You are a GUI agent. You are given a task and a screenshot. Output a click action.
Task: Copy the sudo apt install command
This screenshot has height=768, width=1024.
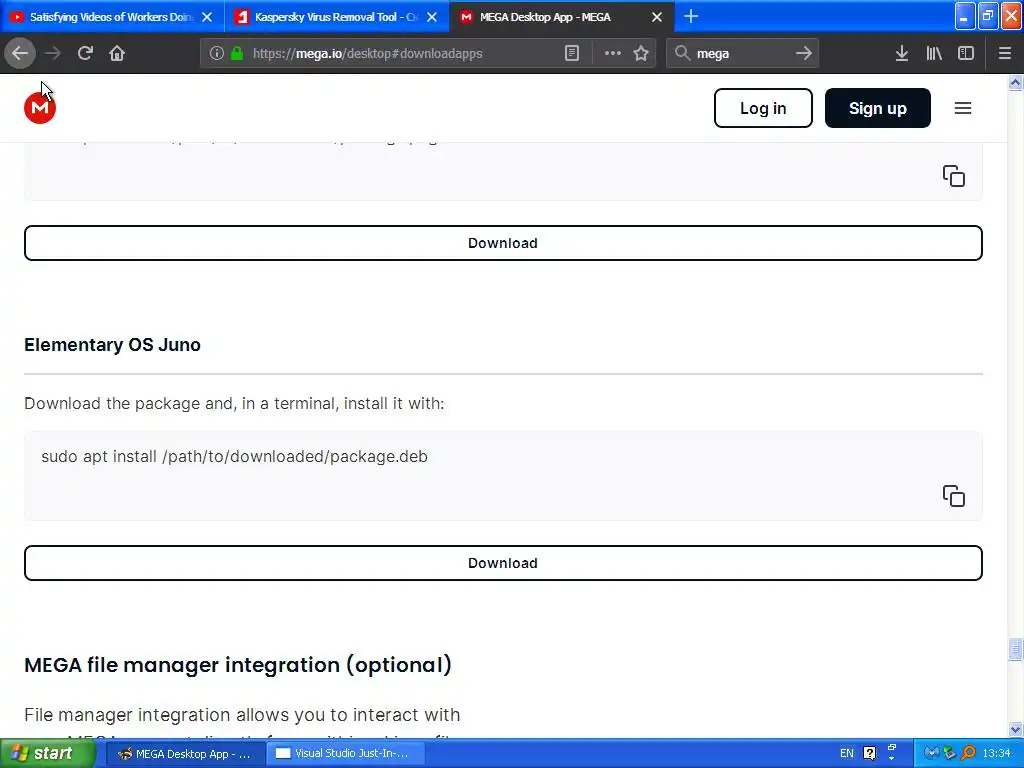[x=953, y=496]
